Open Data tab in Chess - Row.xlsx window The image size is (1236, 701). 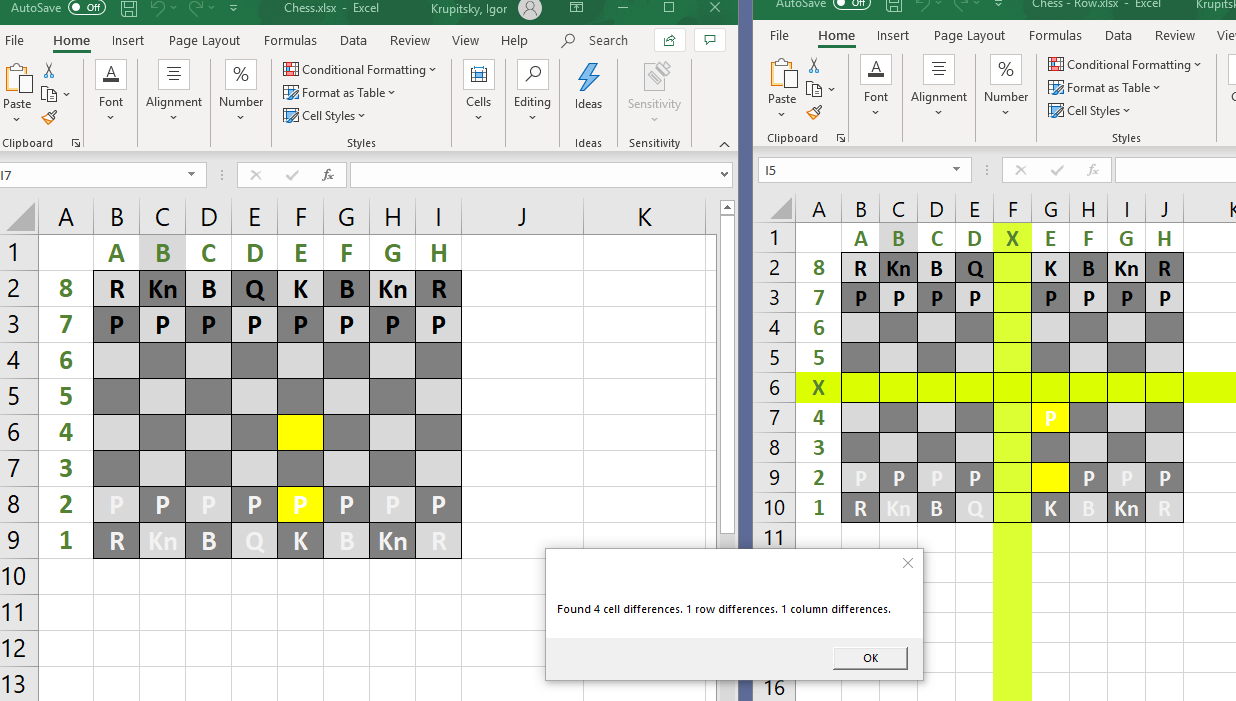[1118, 36]
